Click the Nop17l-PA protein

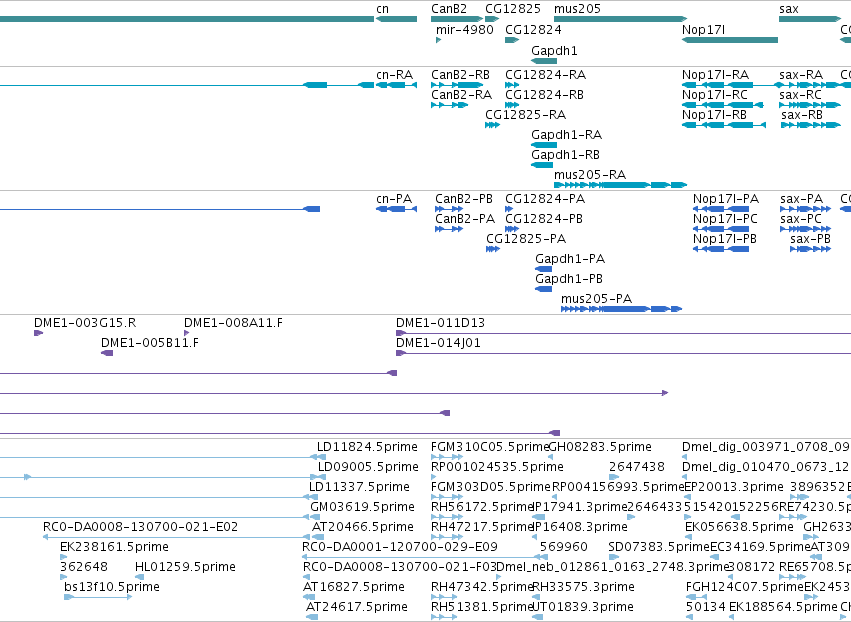(x=721, y=209)
